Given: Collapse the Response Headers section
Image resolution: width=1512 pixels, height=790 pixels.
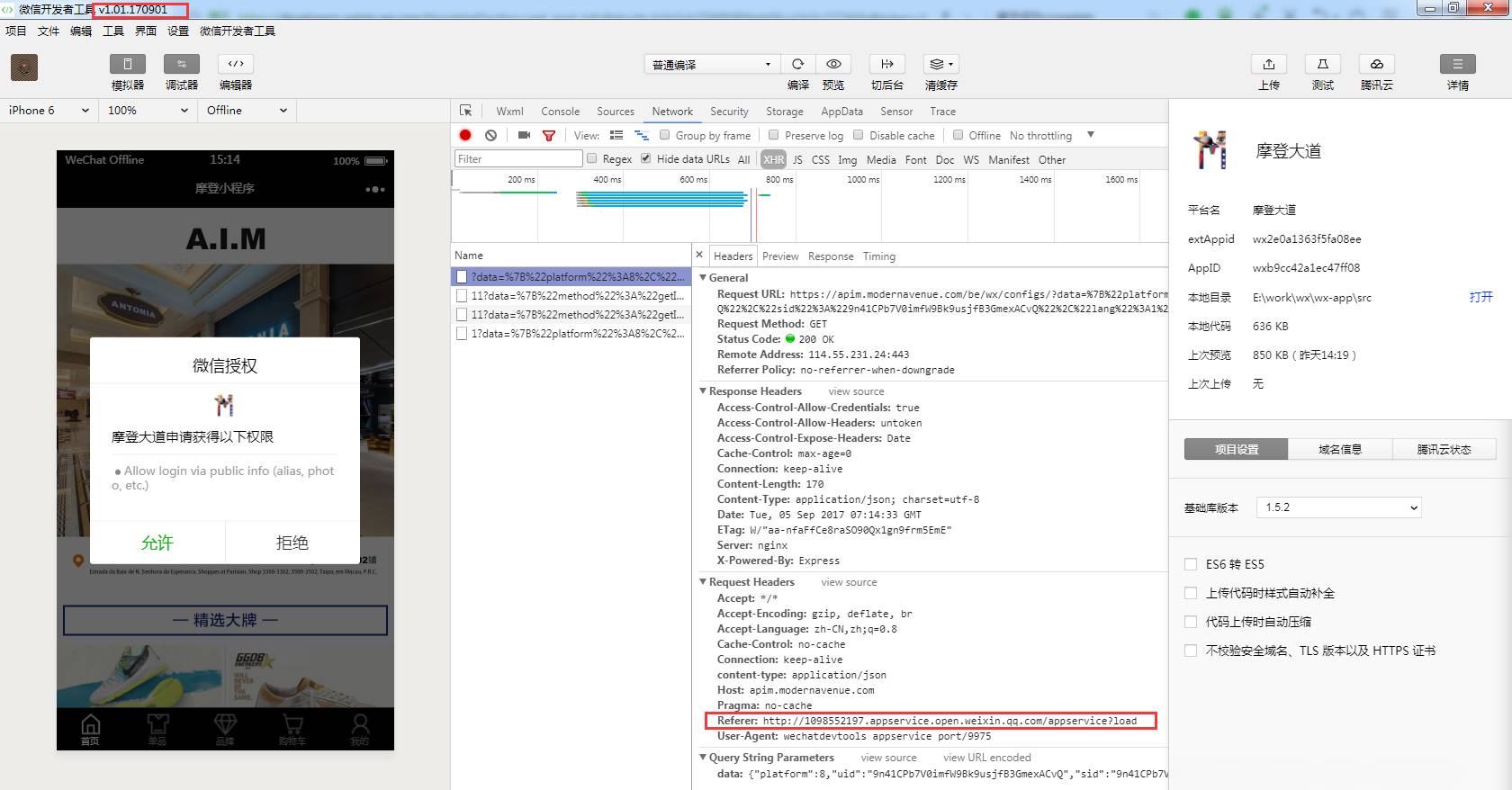Looking at the screenshot, I should (704, 391).
